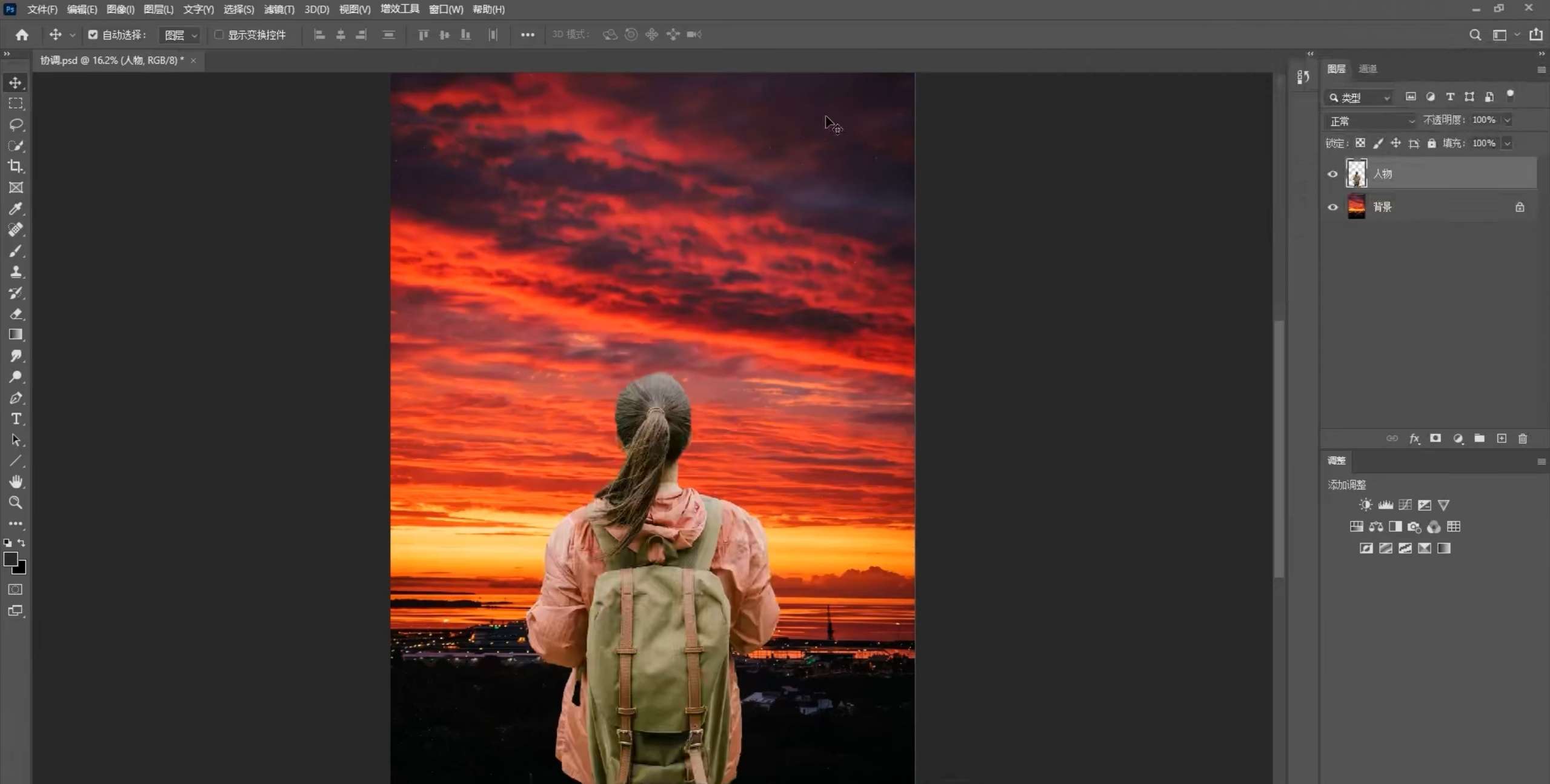1550x784 pixels.
Task: Open the 滤镜(T) menu
Action: coord(278,9)
